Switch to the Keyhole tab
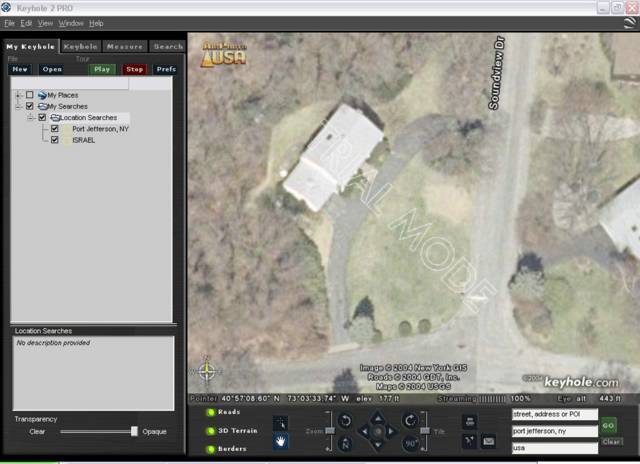 pos(81,47)
